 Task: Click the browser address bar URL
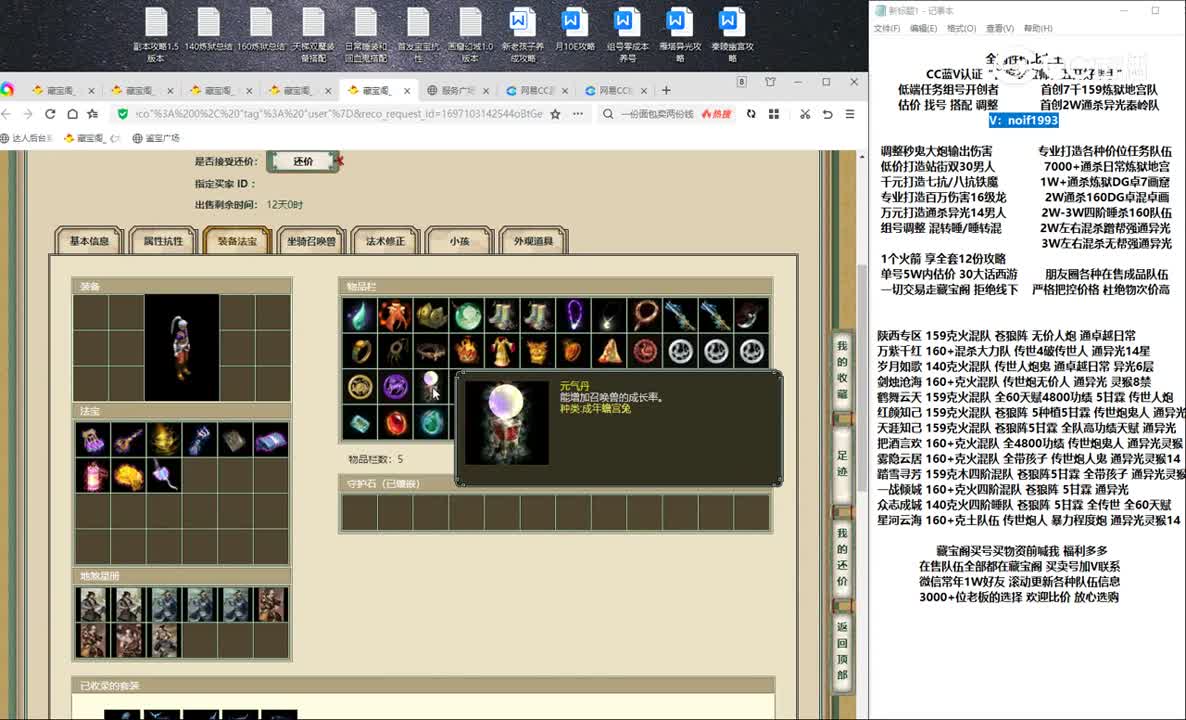click(338, 113)
